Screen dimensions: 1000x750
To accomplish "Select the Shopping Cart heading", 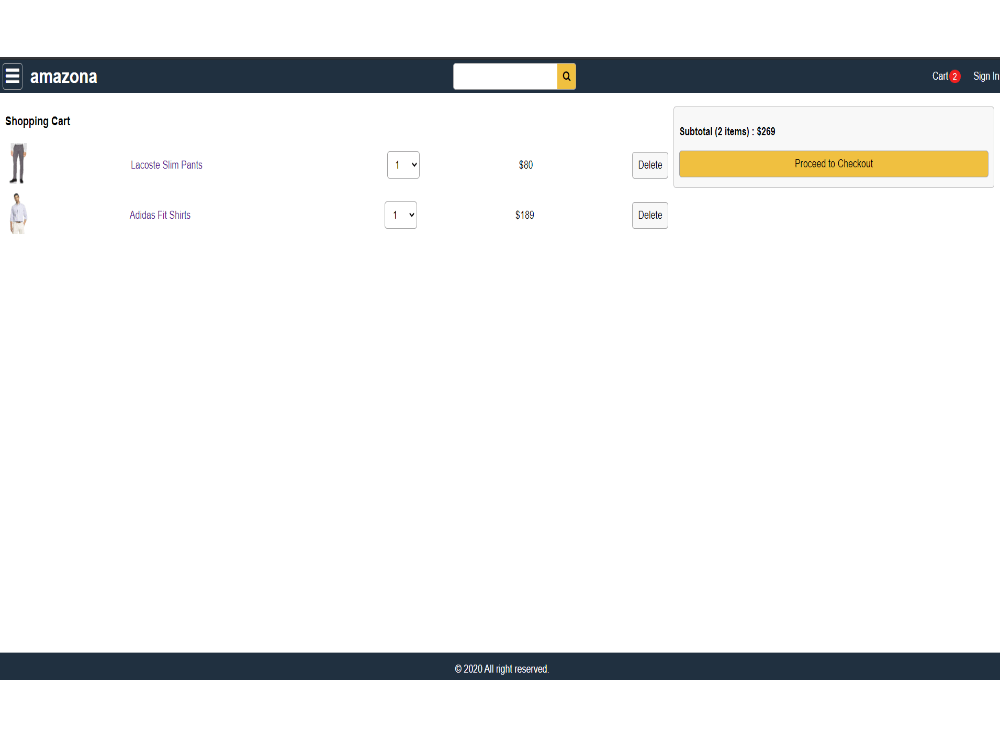I will click(37, 121).
